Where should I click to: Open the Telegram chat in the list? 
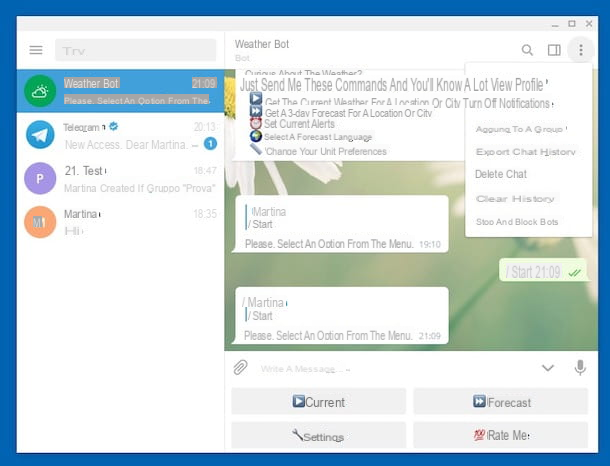pyautogui.click(x=121, y=135)
